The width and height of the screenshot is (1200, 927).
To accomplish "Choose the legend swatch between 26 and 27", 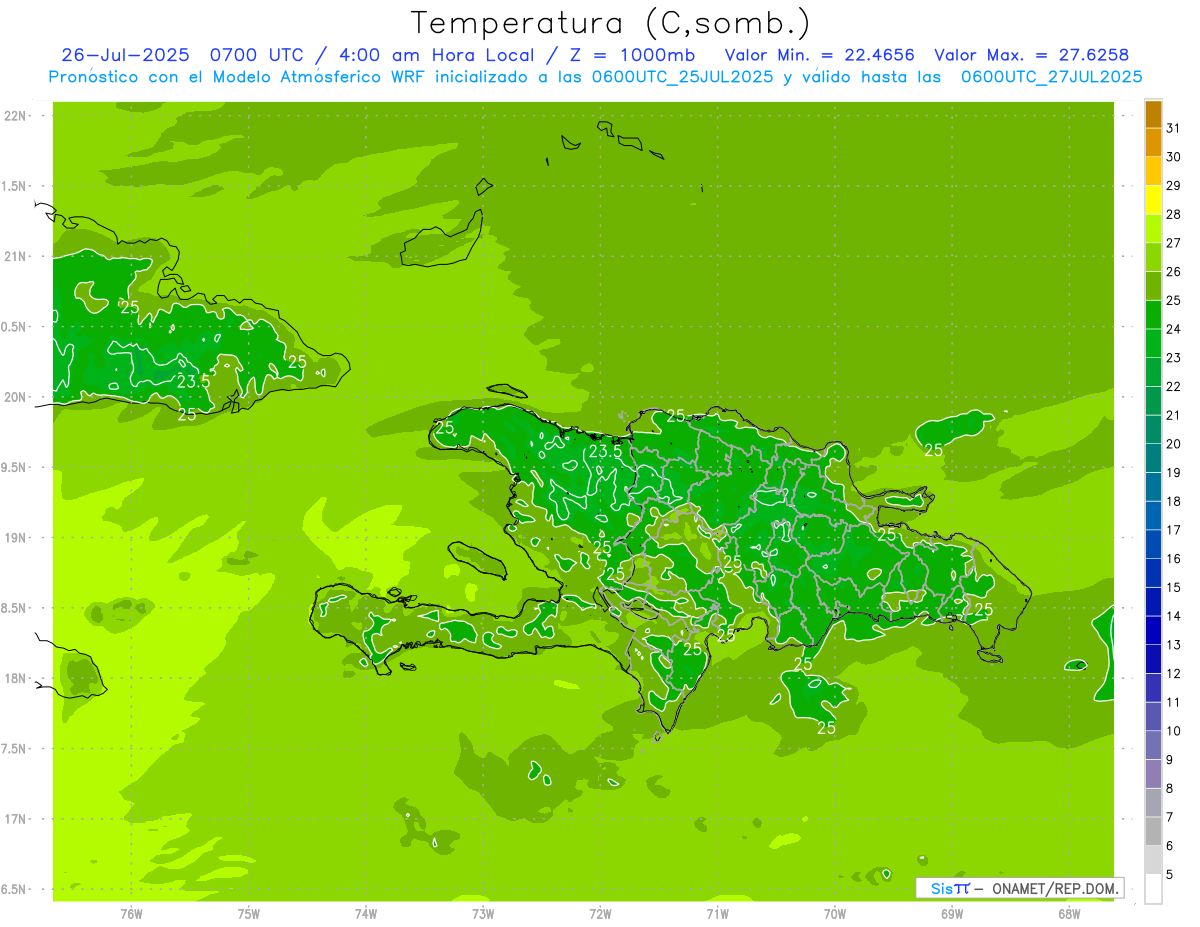I will coord(1153,257).
